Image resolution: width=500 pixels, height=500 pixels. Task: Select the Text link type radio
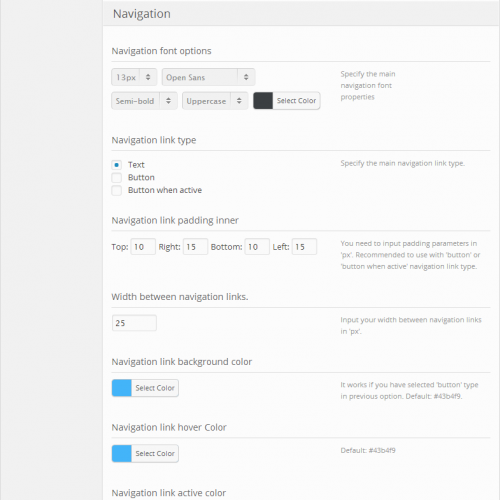[x=116, y=165]
